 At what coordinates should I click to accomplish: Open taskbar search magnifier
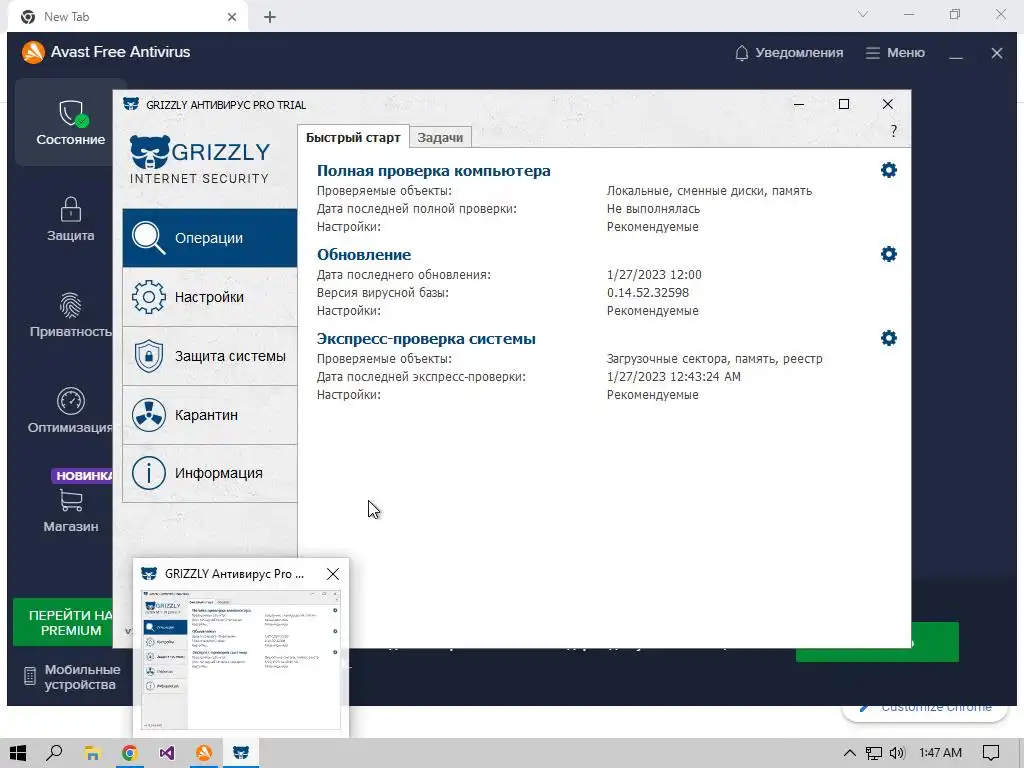(x=54, y=753)
